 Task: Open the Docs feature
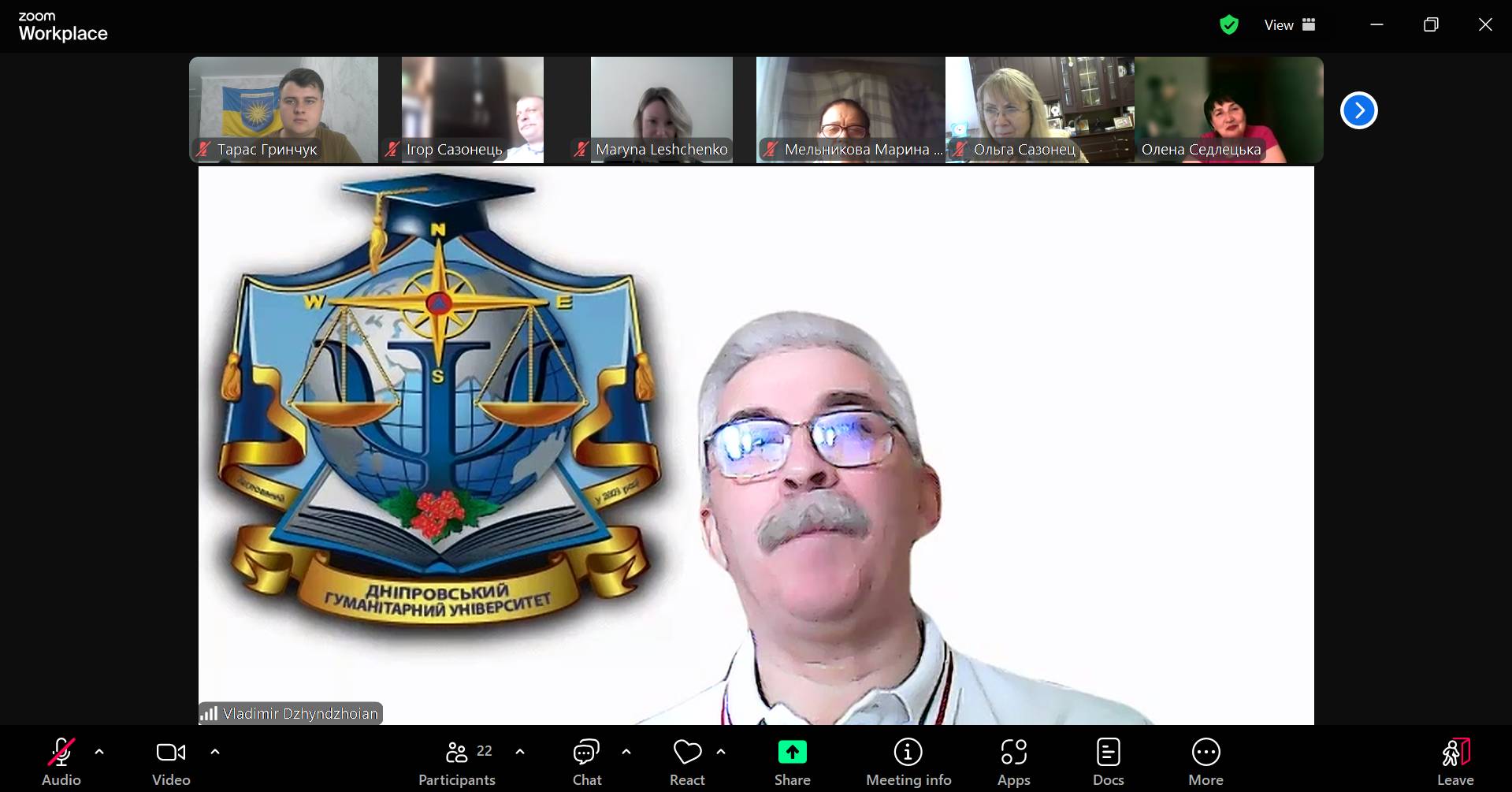pyautogui.click(x=1108, y=760)
